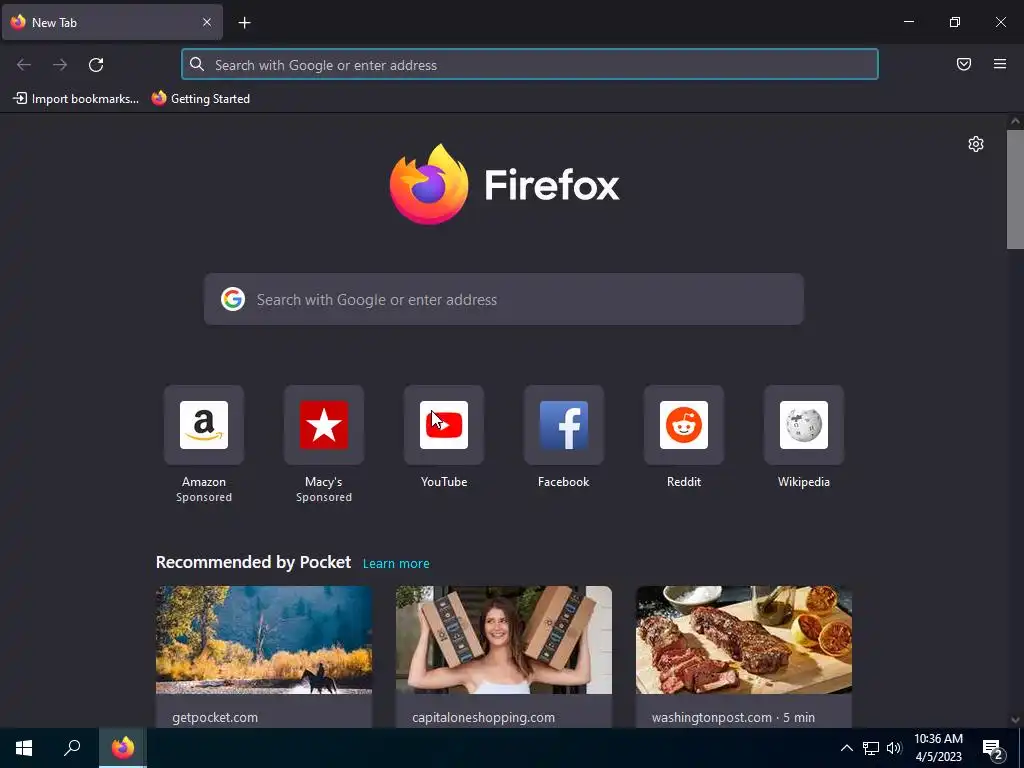Click the "Recommended by Pocket" heading

tap(253, 562)
